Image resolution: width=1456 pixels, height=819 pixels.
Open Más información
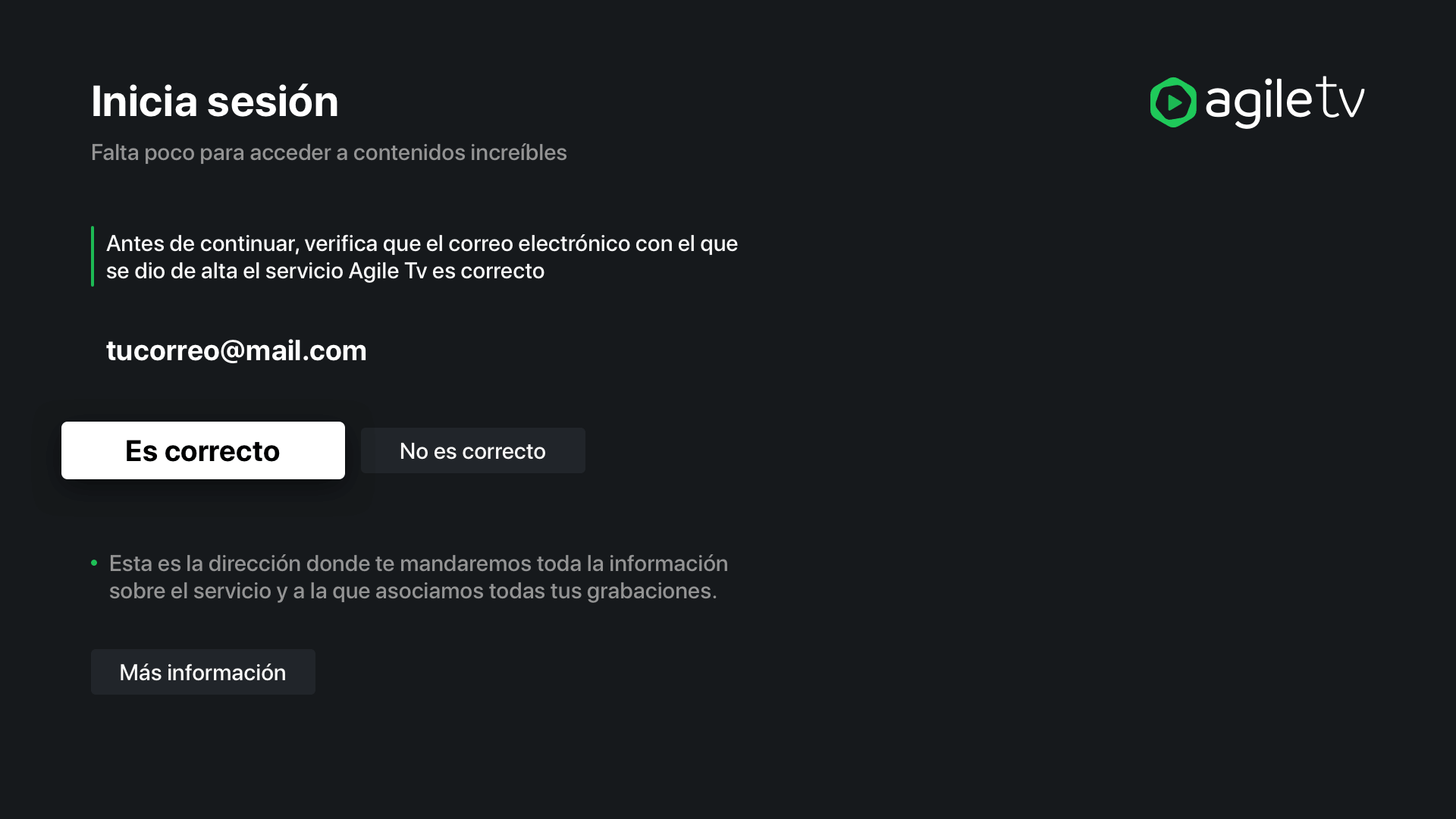click(x=203, y=672)
